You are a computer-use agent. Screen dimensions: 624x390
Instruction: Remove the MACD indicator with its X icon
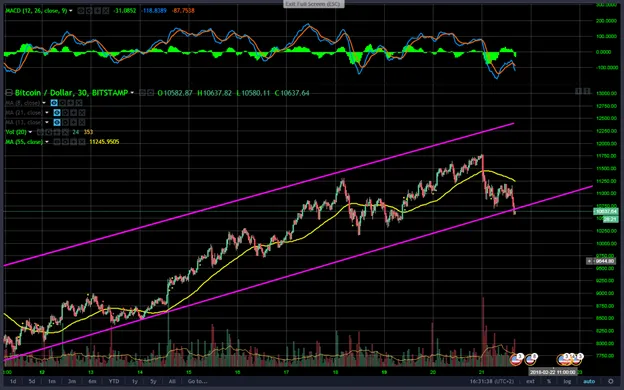[x=105, y=11]
